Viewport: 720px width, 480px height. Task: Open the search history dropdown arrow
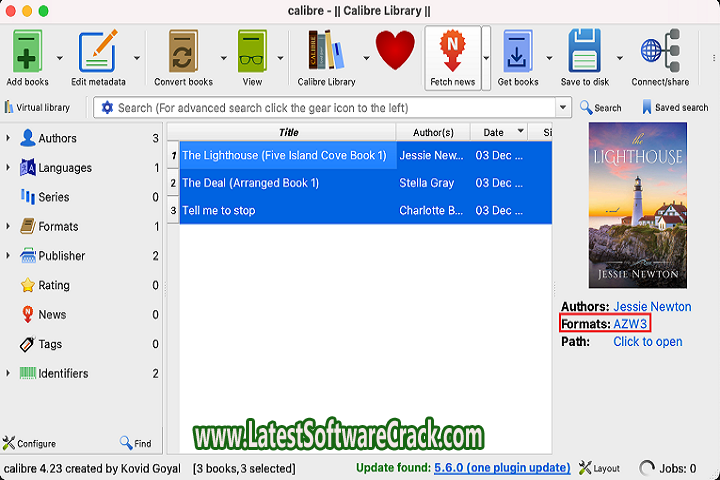tap(562, 107)
